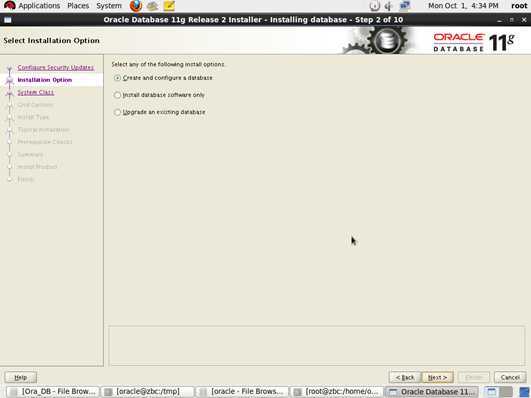Click the Cancel button
The width and height of the screenshot is (531, 398).
click(x=510, y=377)
